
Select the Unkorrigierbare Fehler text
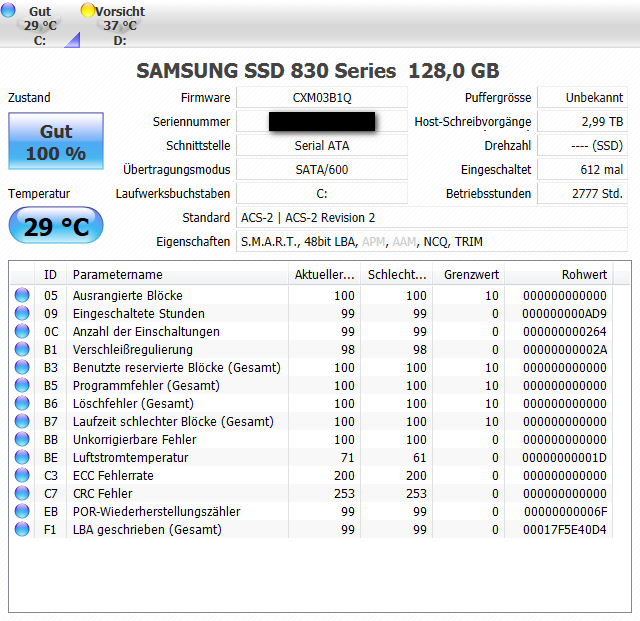(135, 440)
